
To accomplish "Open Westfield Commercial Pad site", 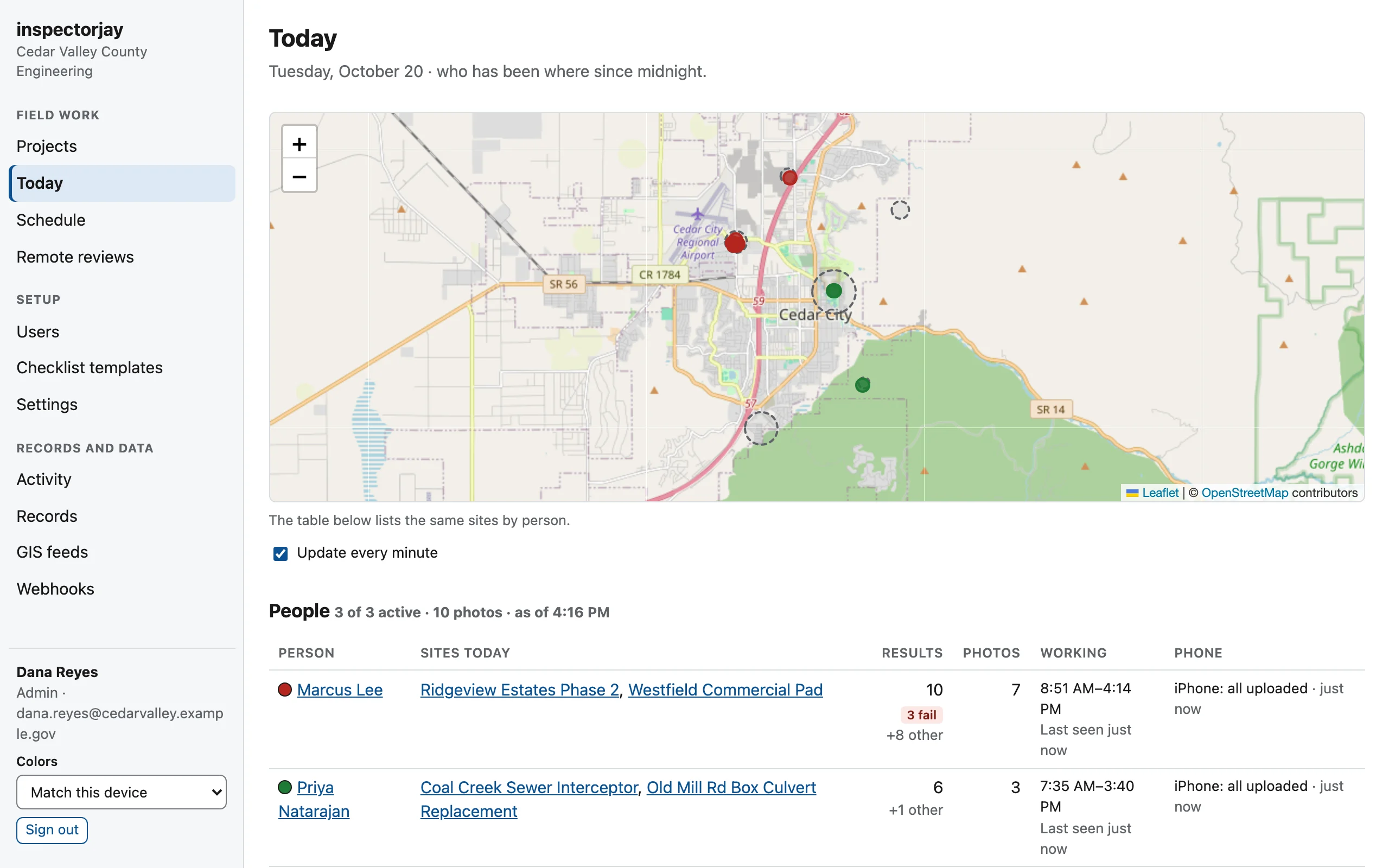I will [725, 690].
